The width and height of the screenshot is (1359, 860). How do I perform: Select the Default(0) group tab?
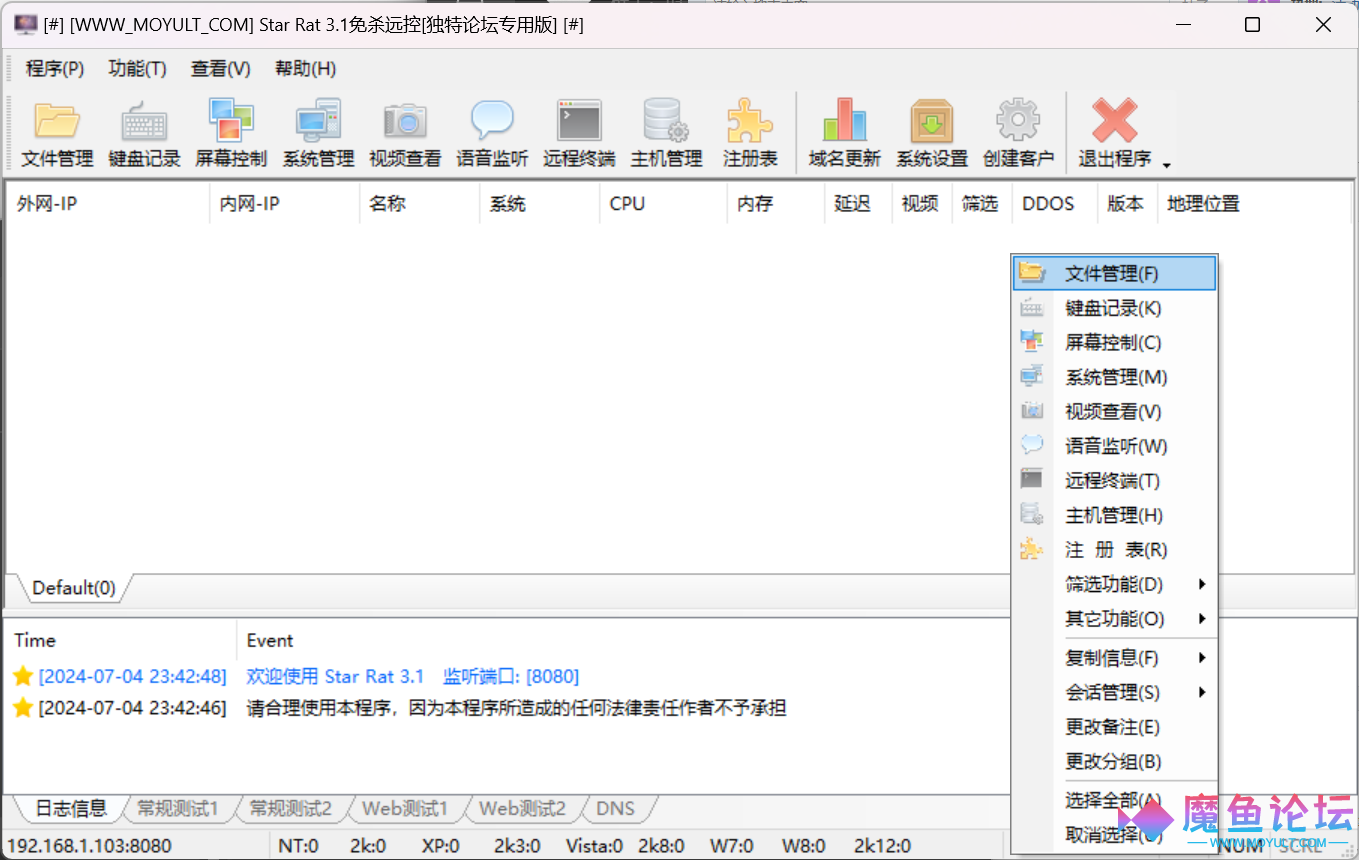(x=74, y=588)
